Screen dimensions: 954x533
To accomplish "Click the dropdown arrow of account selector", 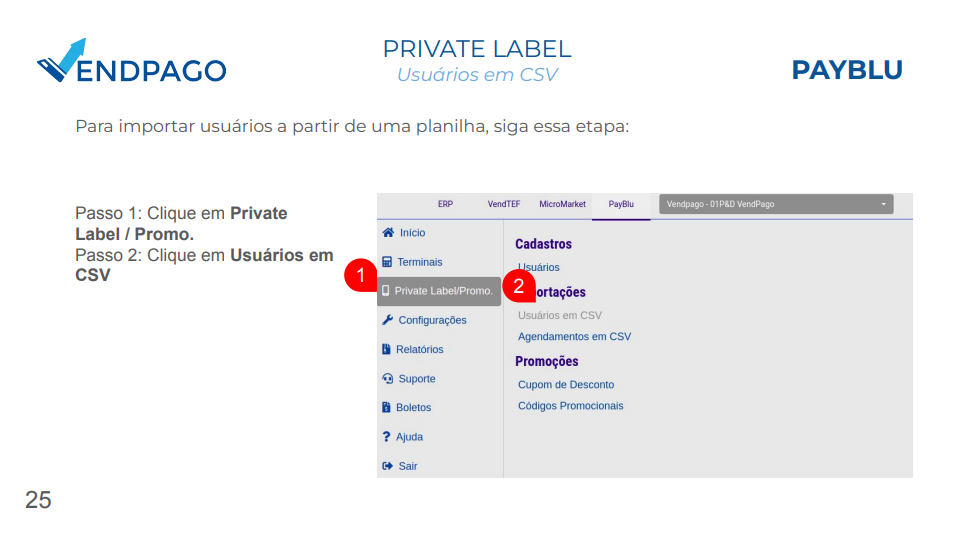I will pos(883,204).
